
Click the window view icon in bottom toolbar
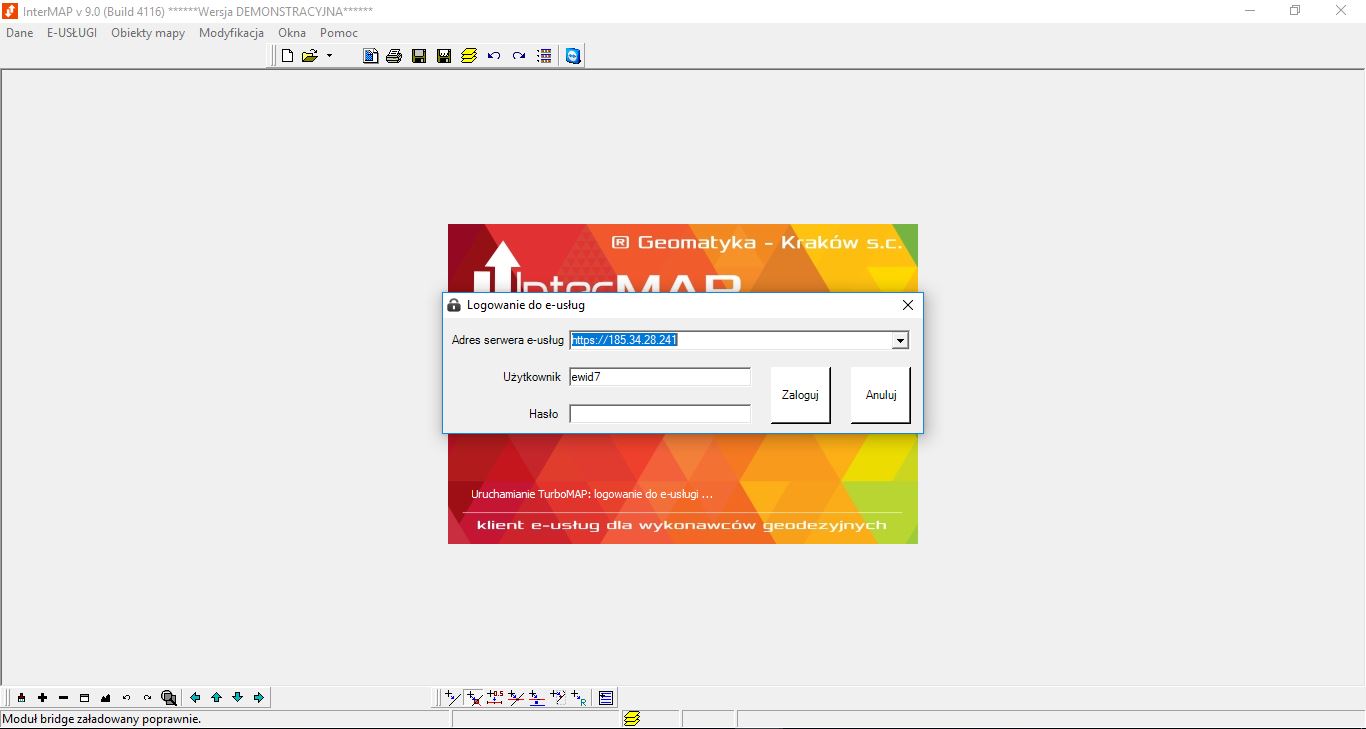(84, 697)
